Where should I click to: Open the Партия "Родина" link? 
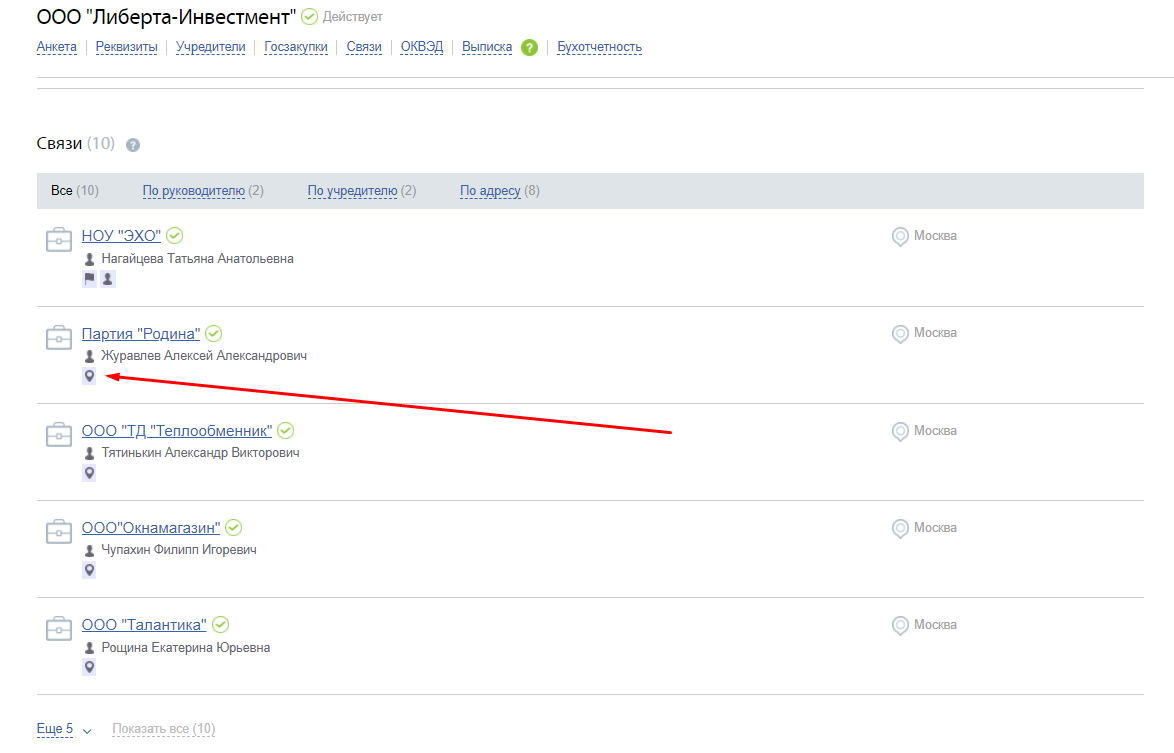coord(141,334)
